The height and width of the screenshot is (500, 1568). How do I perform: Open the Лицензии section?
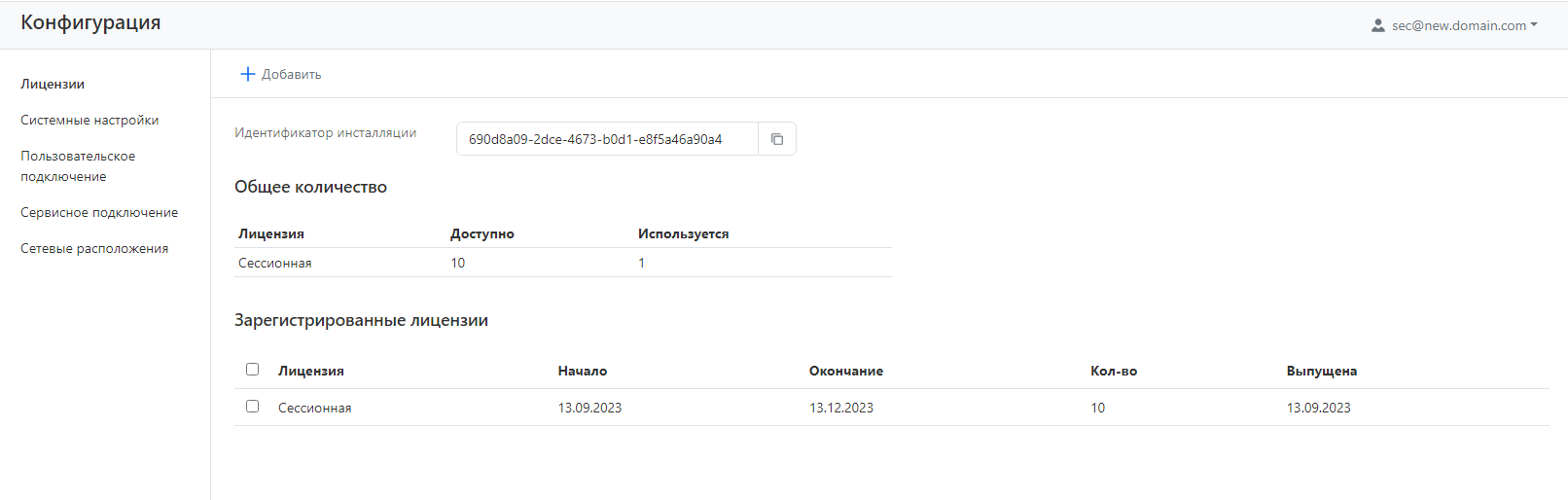click(x=53, y=84)
